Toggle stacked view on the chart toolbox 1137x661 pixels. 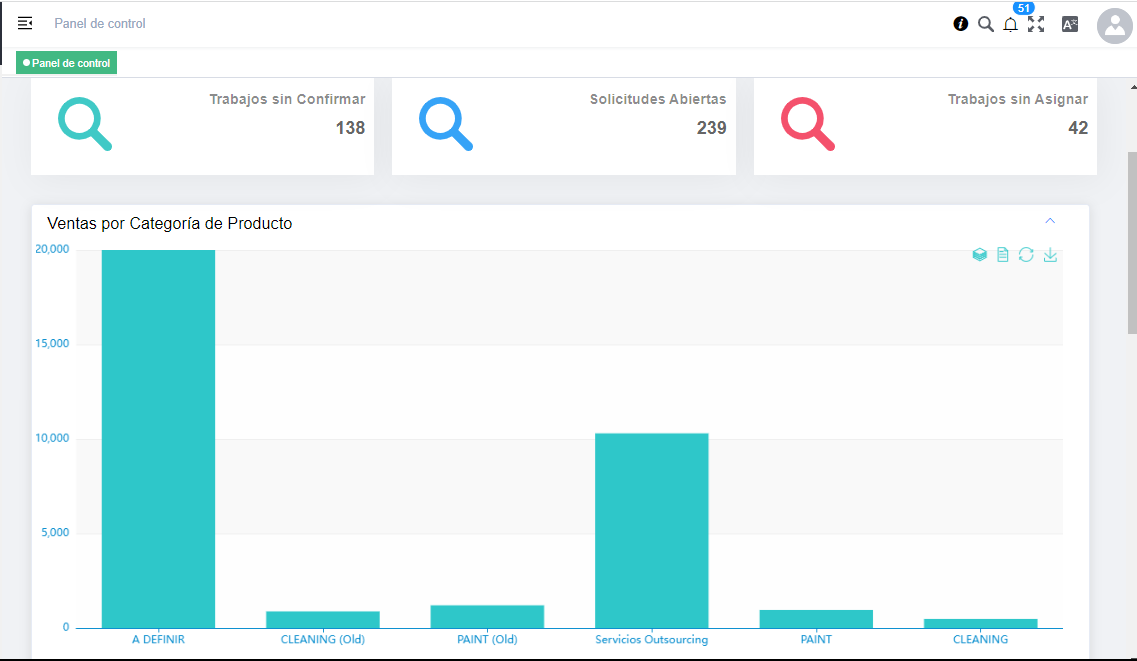(980, 255)
